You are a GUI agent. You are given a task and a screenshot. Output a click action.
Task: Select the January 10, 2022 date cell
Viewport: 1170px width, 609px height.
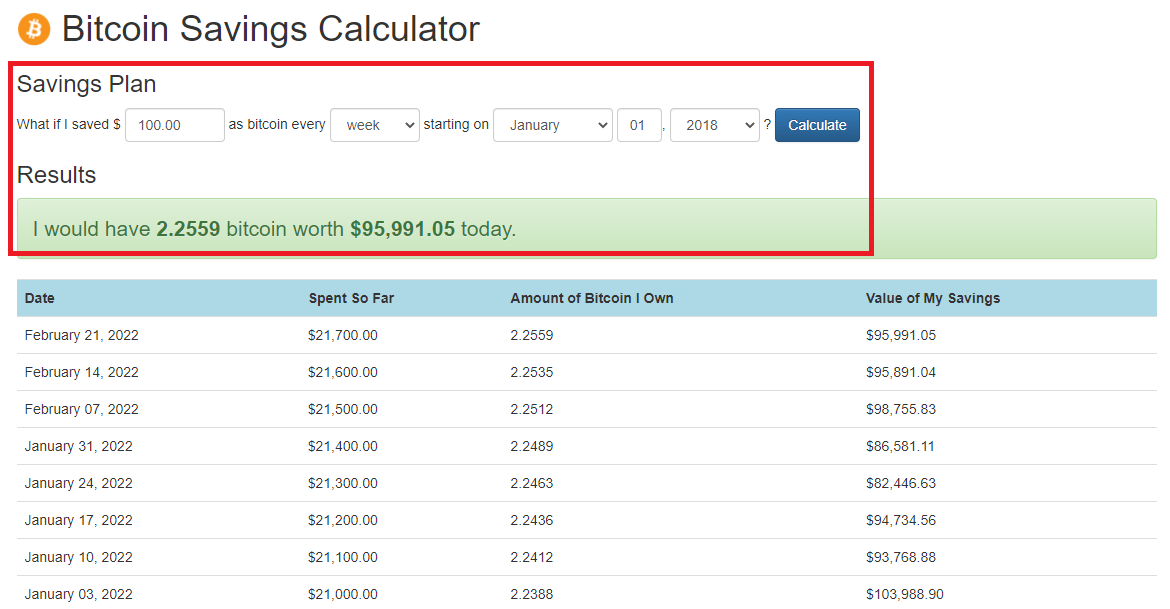click(78, 557)
